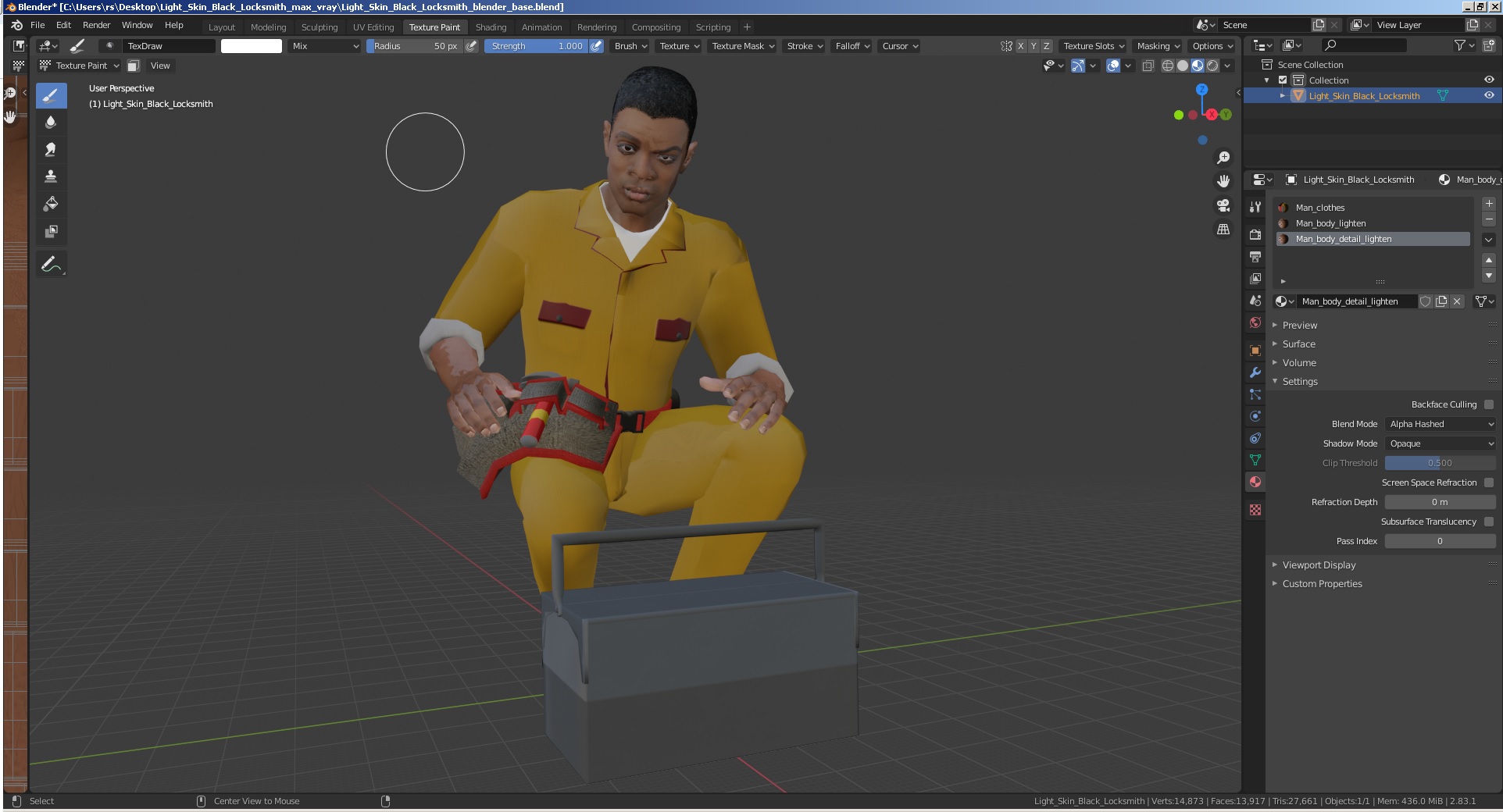The image size is (1503, 812).
Task: Toggle Z axis symmetry
Action: click(1046, 46)
